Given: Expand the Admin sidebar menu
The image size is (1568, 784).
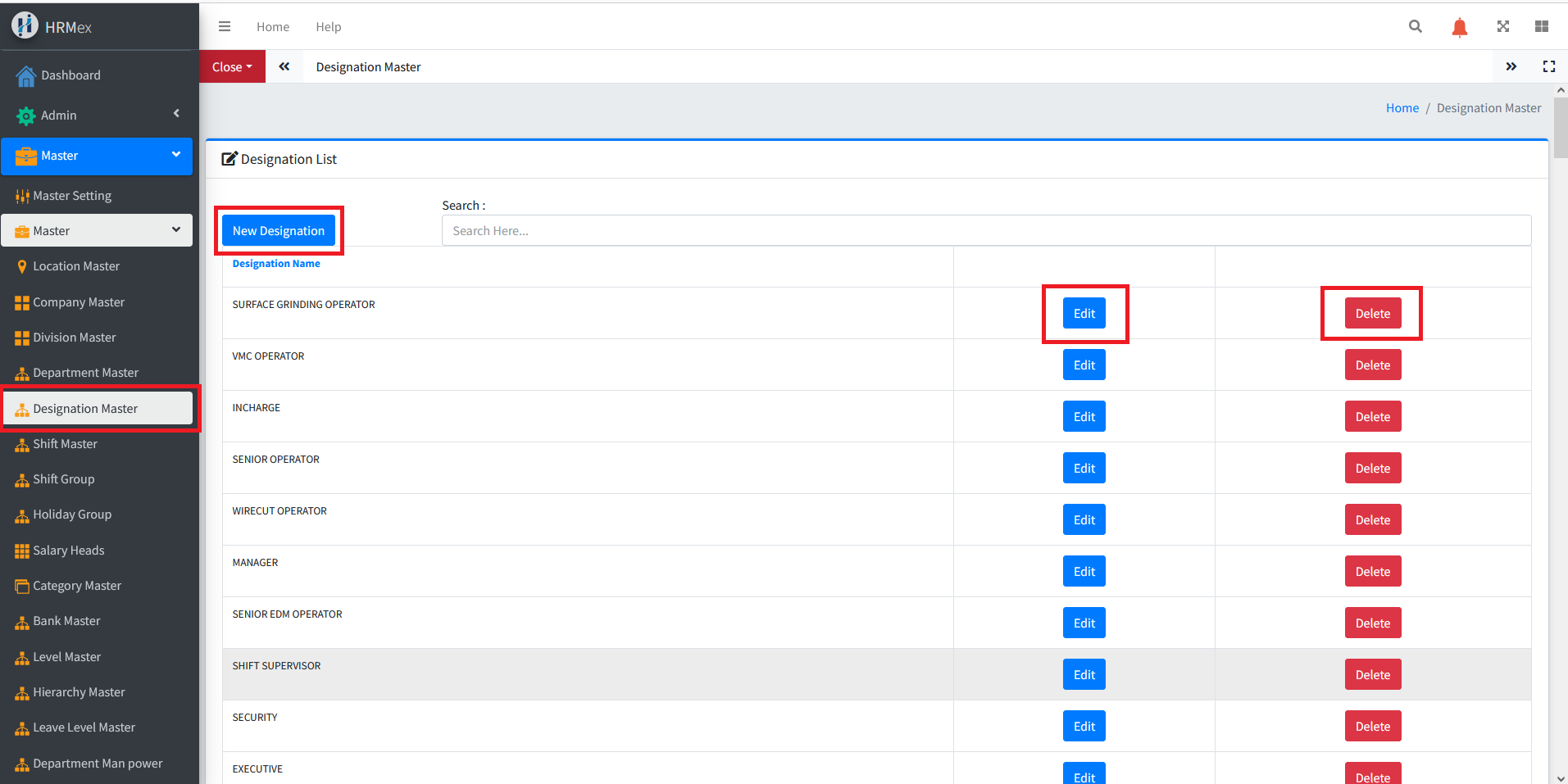Looking at the screenshot, I should (97, 116).
